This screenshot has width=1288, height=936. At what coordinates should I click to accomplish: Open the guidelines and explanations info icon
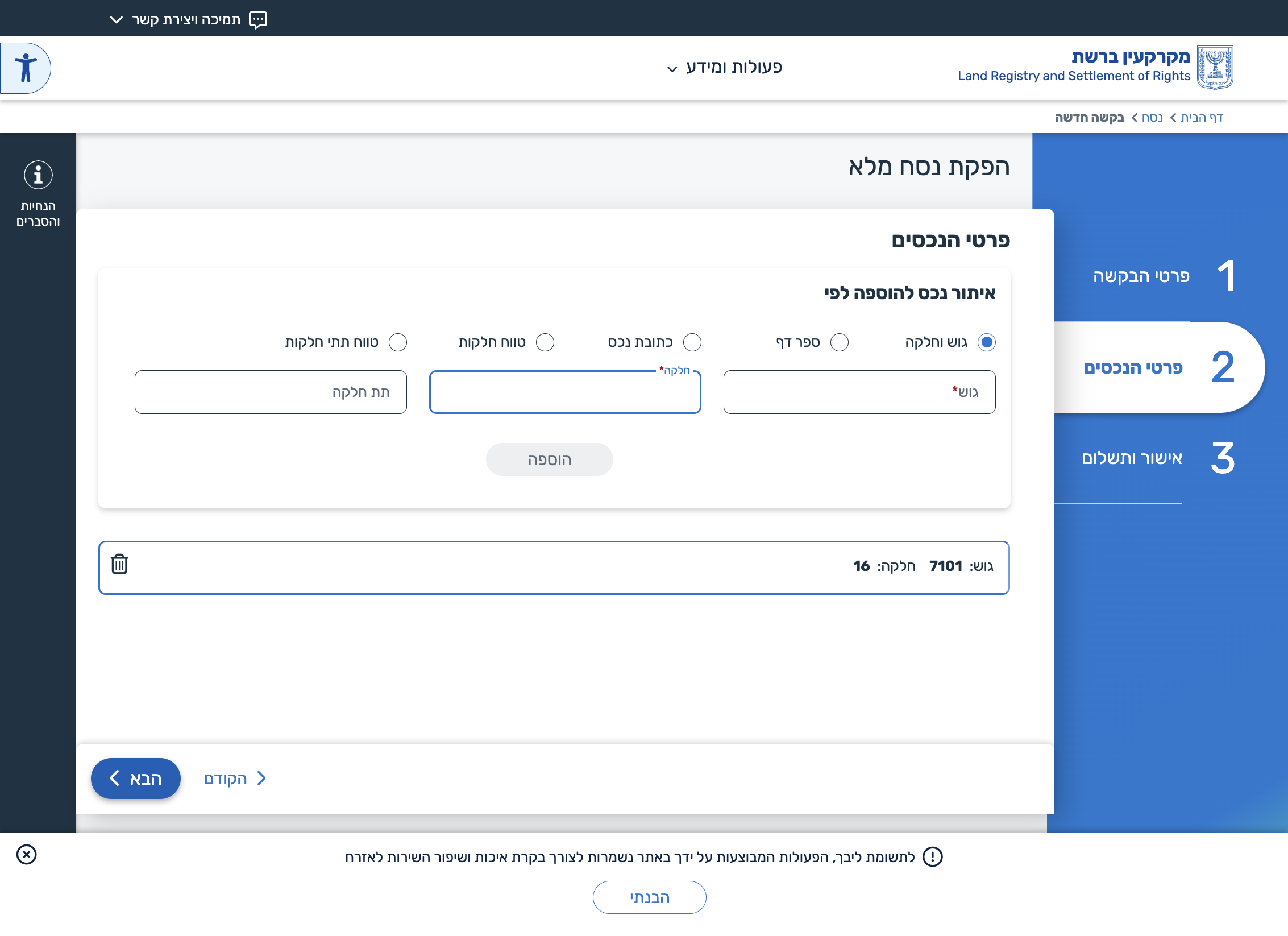tap(38, 175)
